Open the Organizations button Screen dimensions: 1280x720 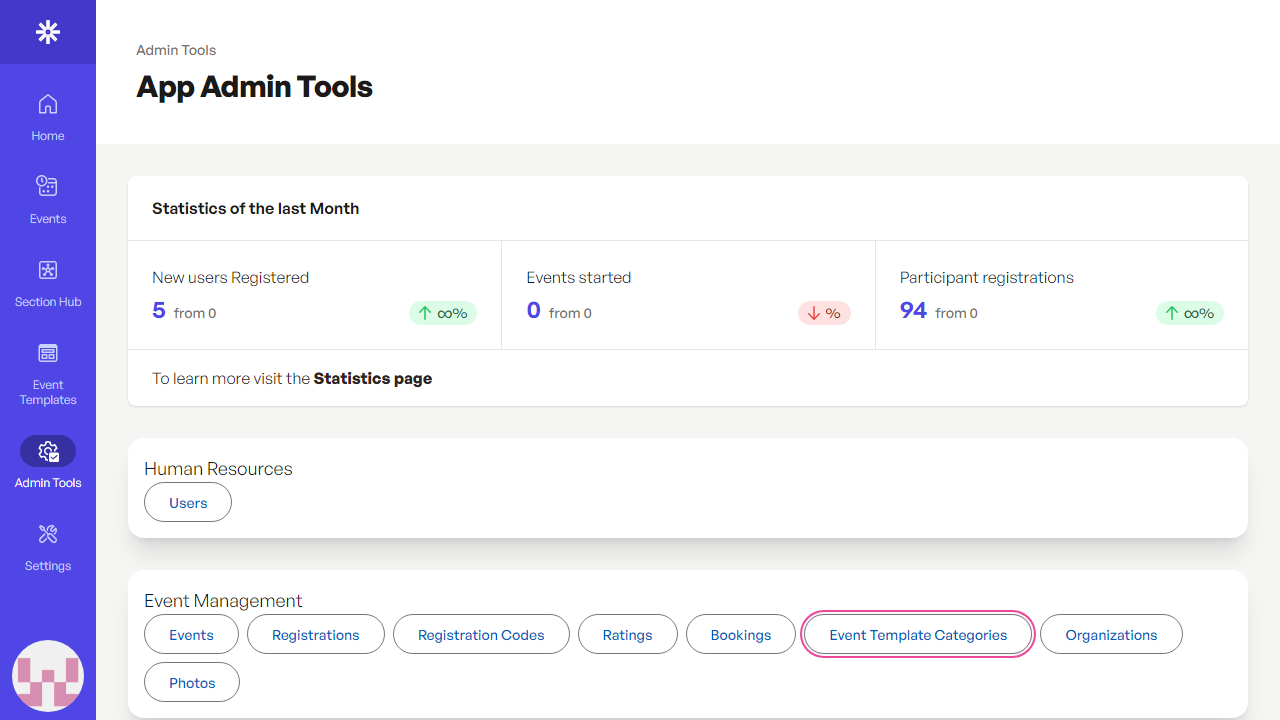(x=1111, y=635)
